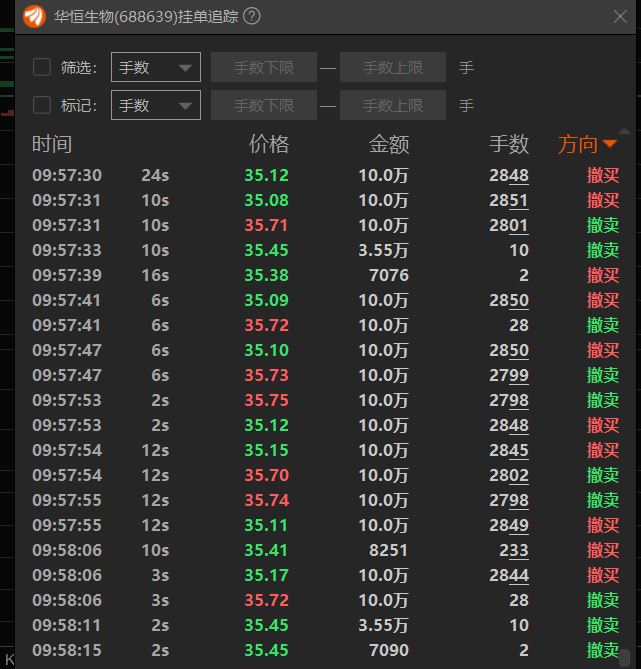The width and height of the screenshot is (641, 669).
Task: Open the 筛选 手数 dropdown
Action: pyautogui.click(x=156, y=67)
